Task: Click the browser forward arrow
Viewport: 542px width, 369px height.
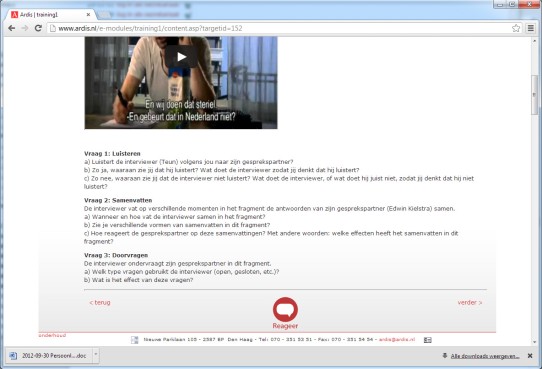Action: [25, 28]
